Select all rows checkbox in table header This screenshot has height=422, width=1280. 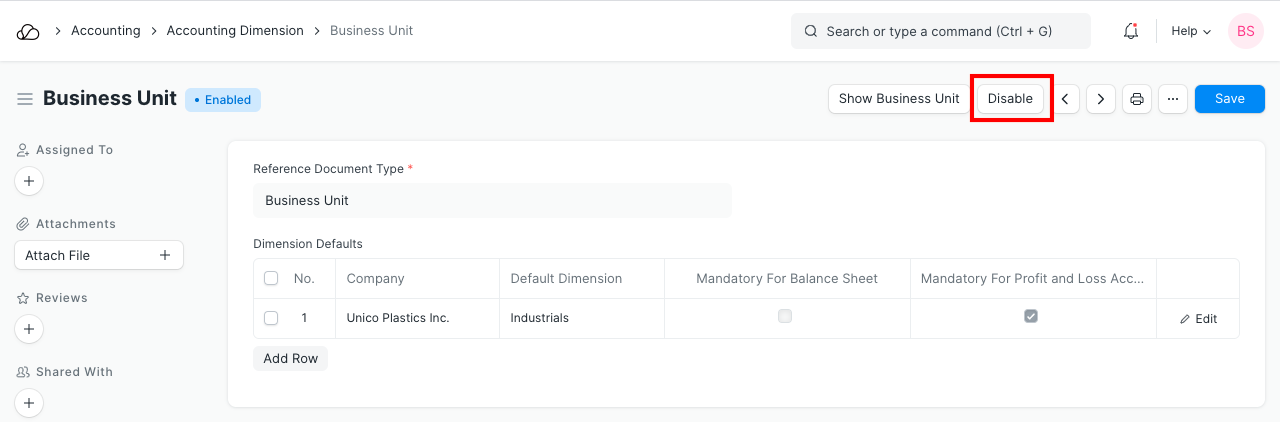pyautogui.click(x=271, y=278)
